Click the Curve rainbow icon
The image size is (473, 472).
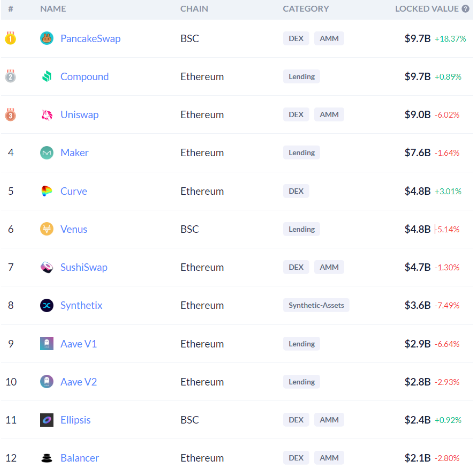coord(47,191)
